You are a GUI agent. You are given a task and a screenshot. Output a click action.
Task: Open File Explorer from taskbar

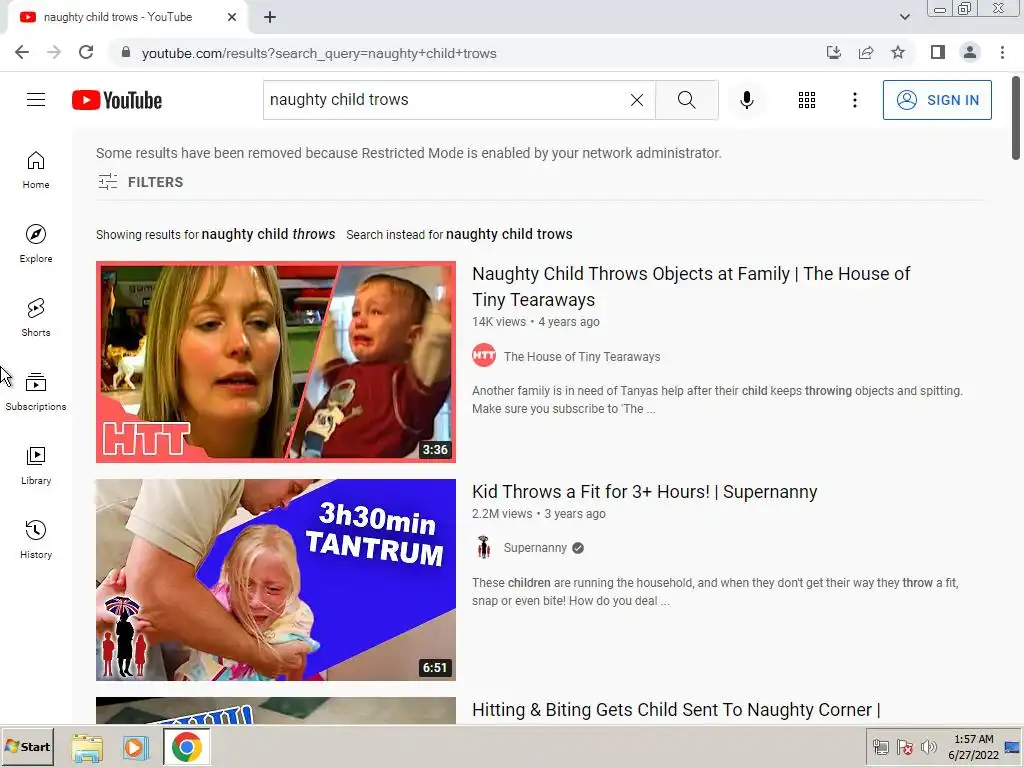point(88,747)
